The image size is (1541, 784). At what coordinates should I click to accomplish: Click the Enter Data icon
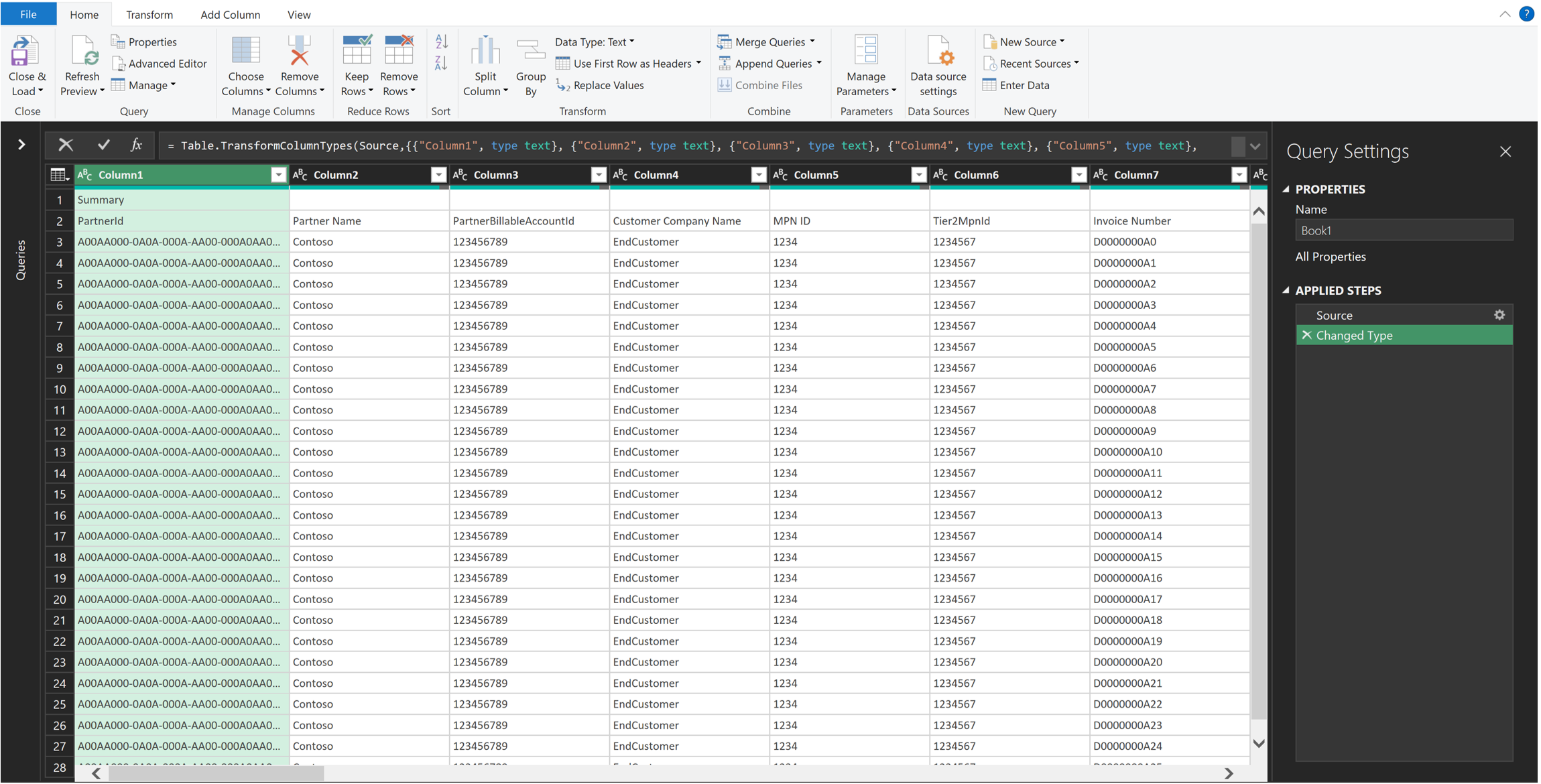(989, 85)
